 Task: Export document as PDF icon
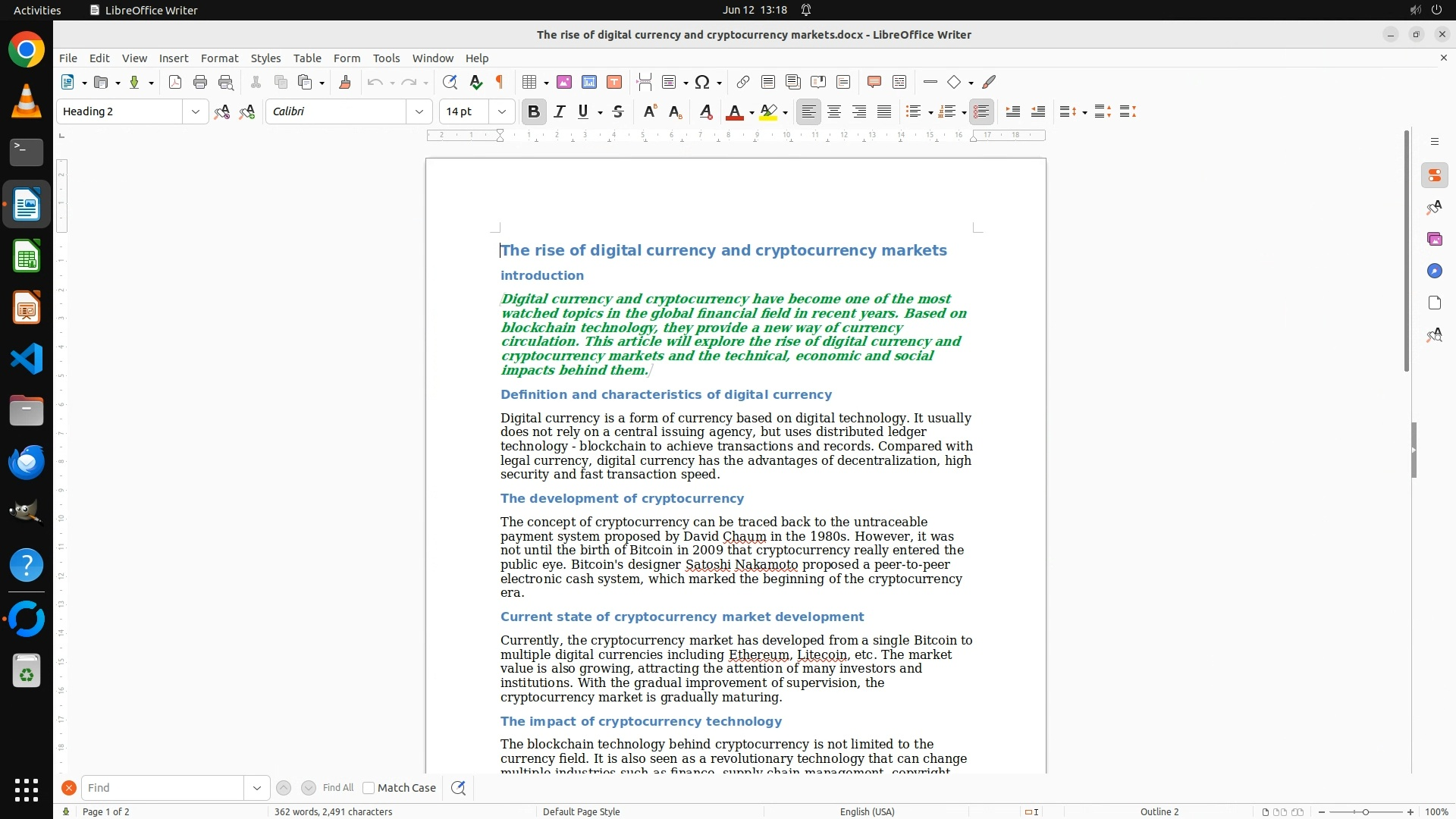point(175,83)
